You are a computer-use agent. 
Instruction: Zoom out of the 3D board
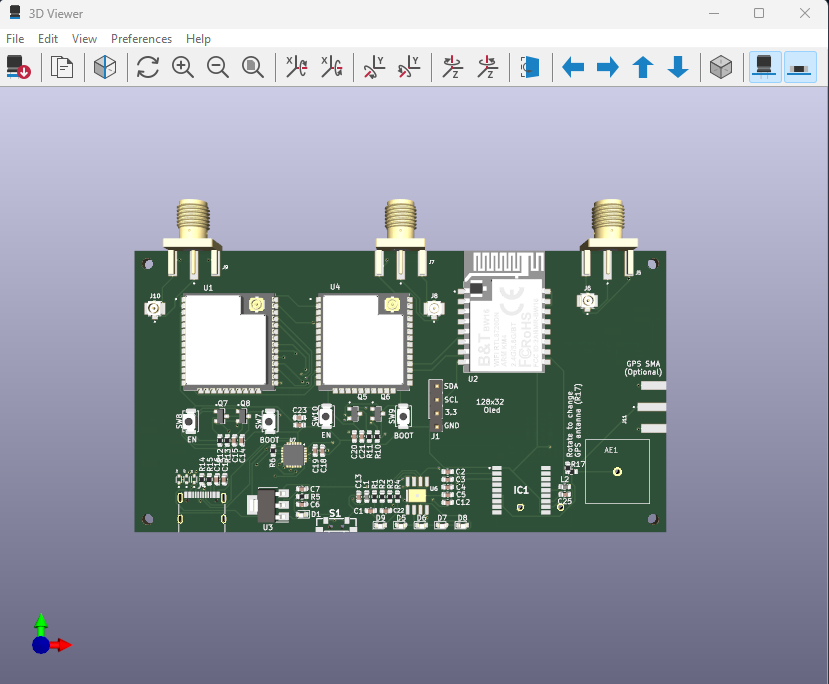click(x=217, y=67)
